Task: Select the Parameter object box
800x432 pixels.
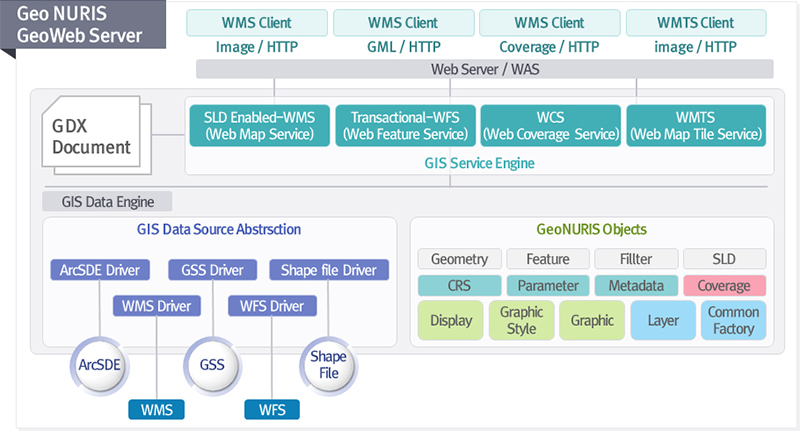Action: coord(548,286)
